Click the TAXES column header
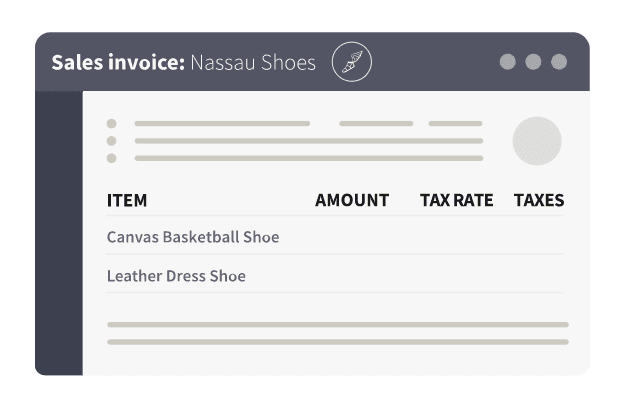The height and width of the screenshot is (414, 643). tap(539, 200)
